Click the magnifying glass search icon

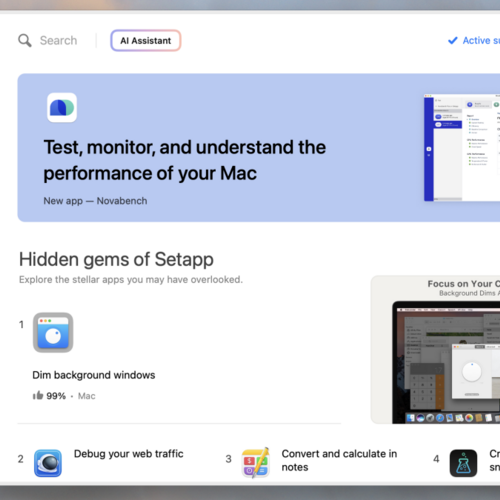tap(25, 41)
